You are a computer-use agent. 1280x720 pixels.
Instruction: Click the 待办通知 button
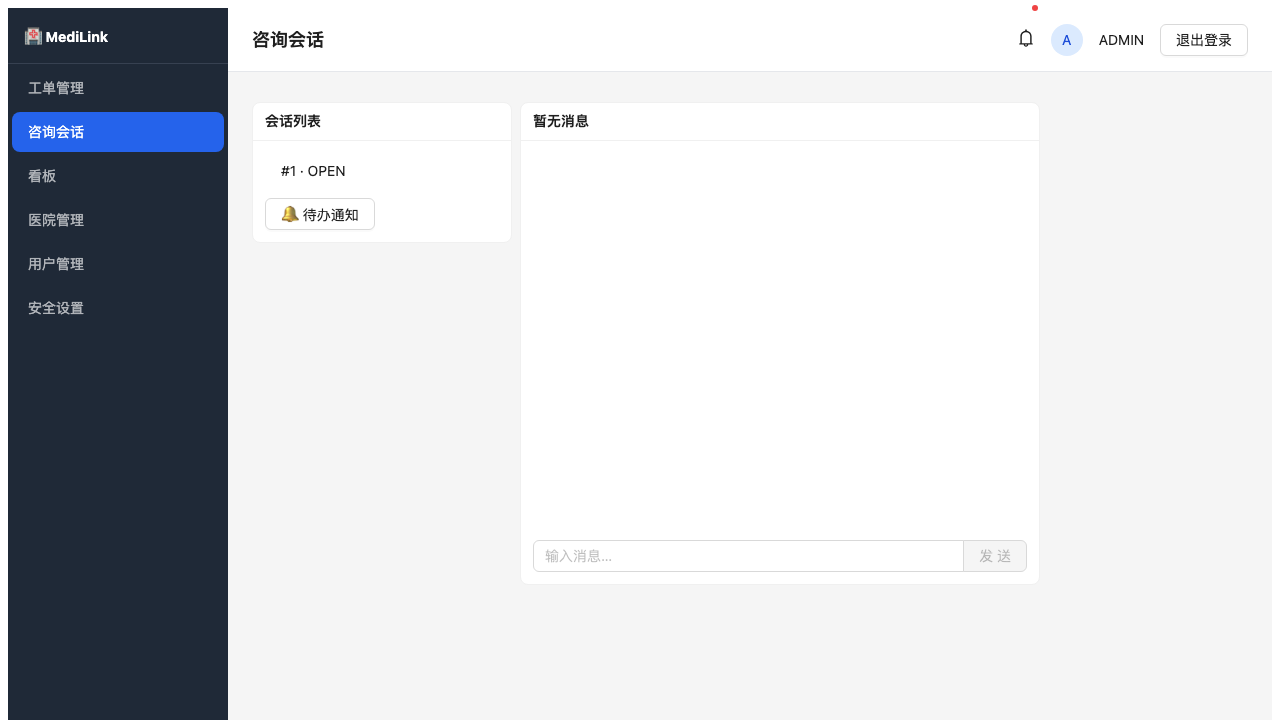(x=320, y=214)
